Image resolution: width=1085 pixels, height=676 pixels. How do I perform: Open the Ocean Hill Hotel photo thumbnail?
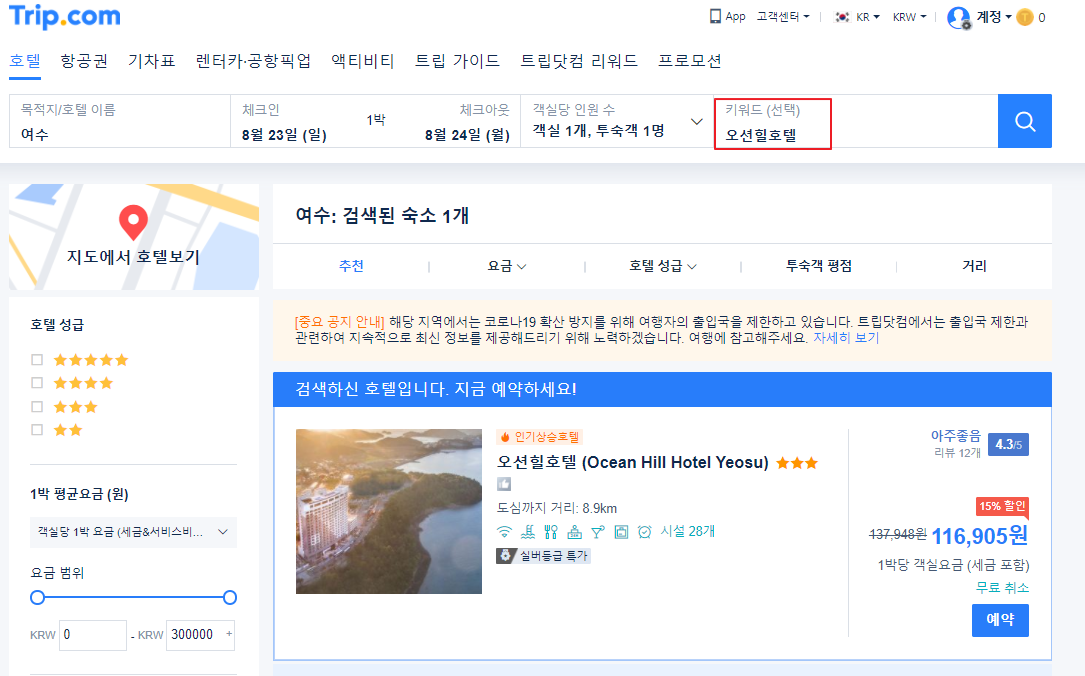pyautogui.click(x=389, y=511)
